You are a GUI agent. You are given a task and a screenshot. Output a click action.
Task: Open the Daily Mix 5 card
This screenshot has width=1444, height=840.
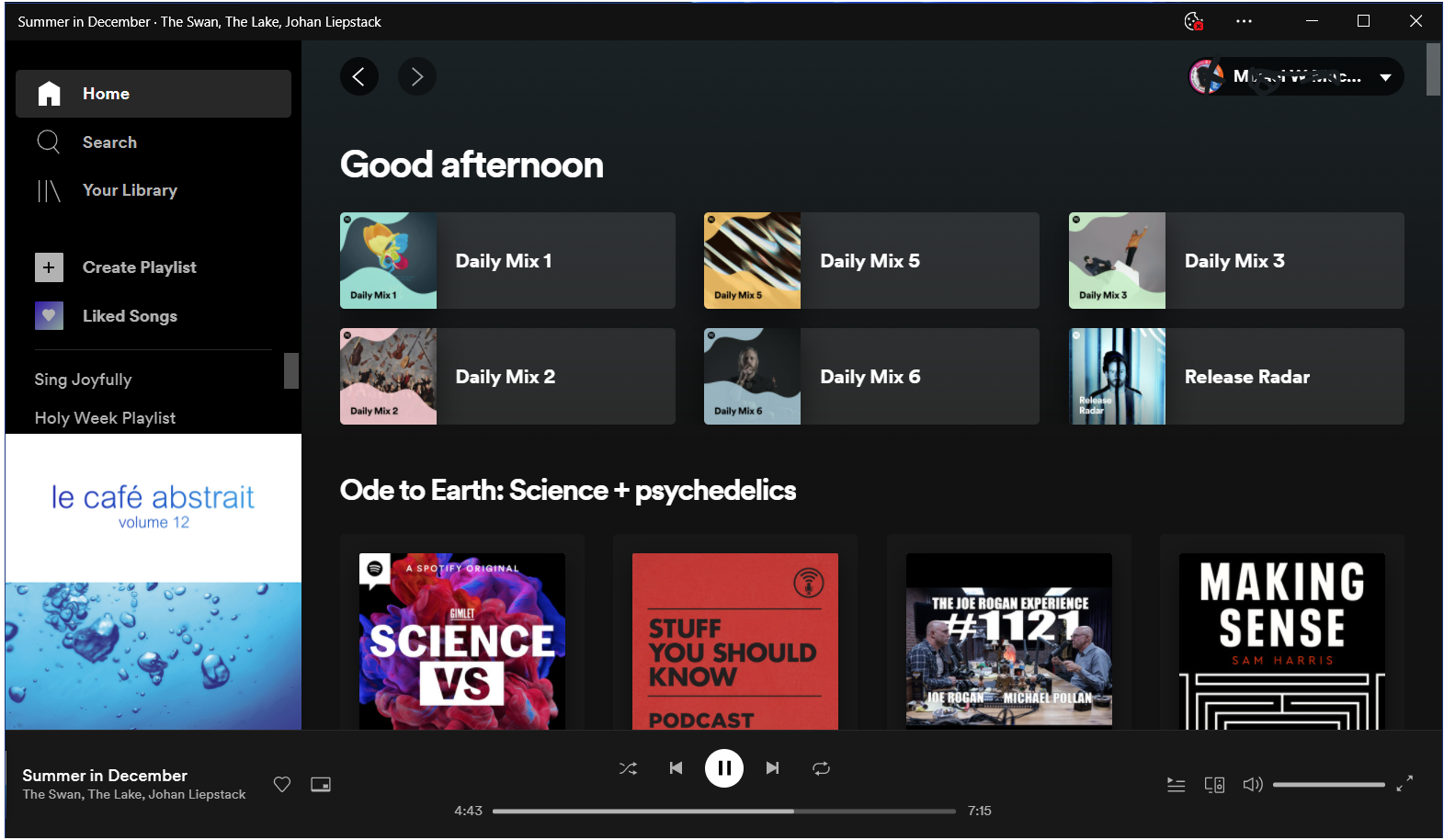pos(871,261)
